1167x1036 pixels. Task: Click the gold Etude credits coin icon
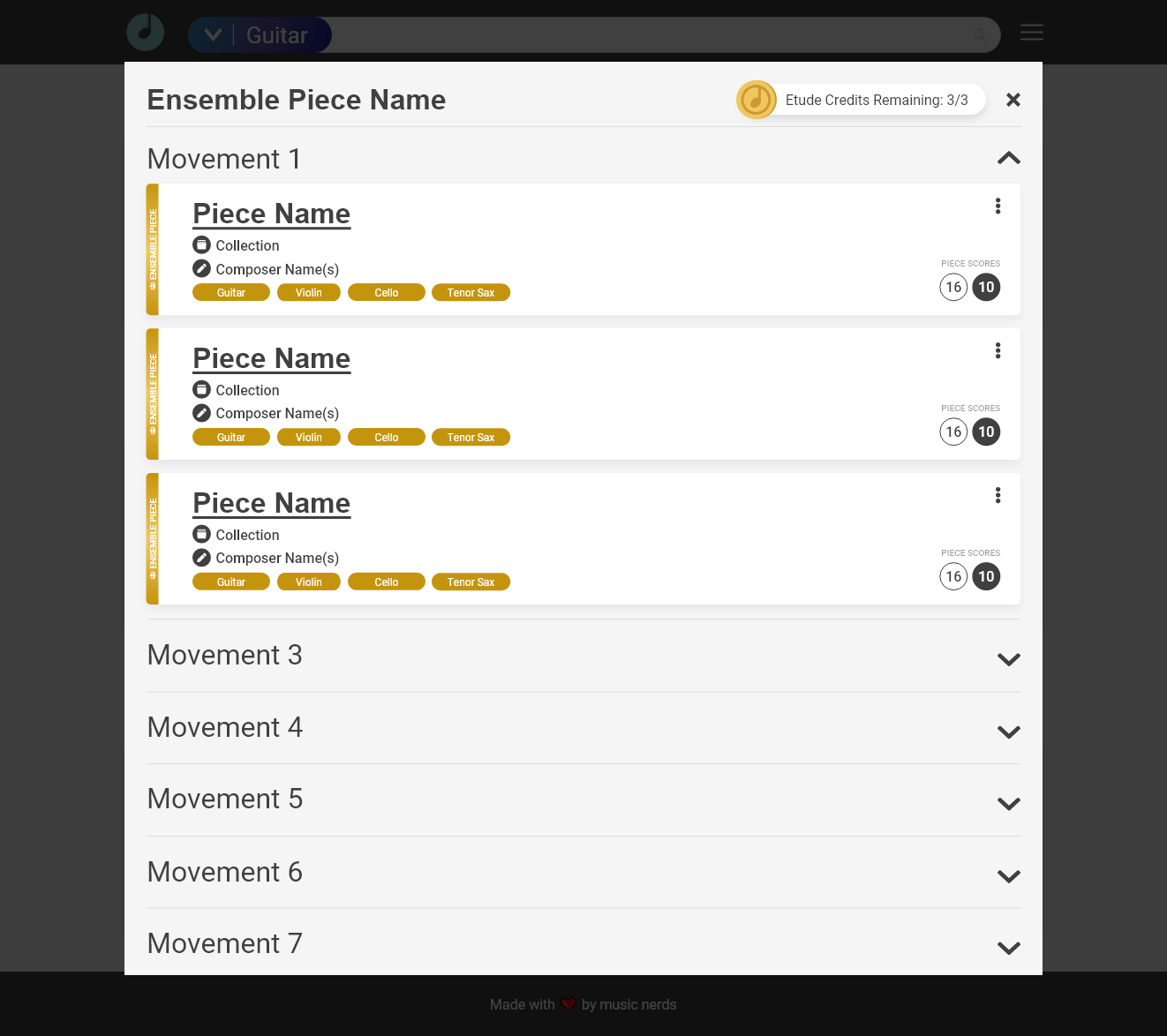click(757, 100)
